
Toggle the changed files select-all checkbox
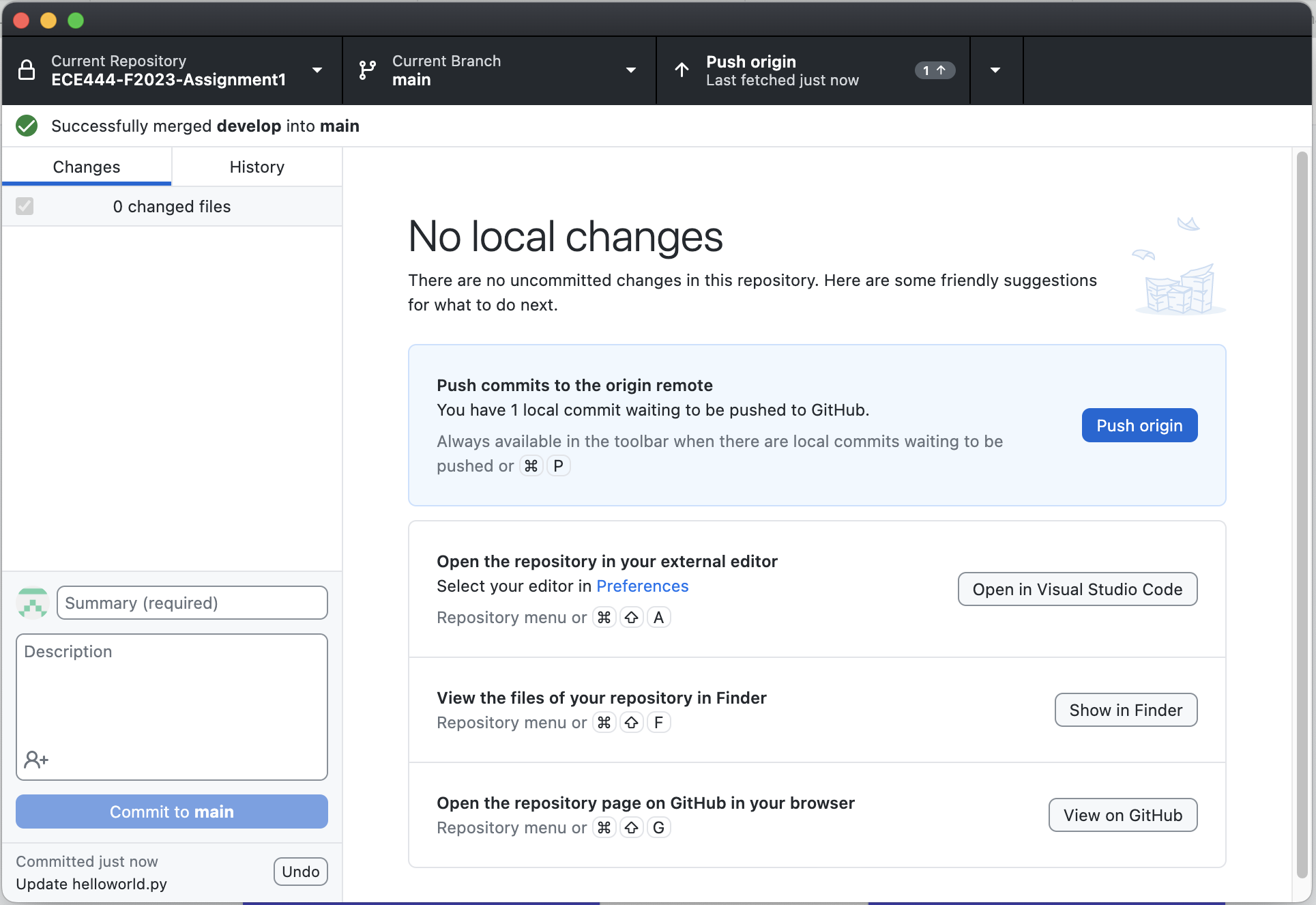pos(25,206)
